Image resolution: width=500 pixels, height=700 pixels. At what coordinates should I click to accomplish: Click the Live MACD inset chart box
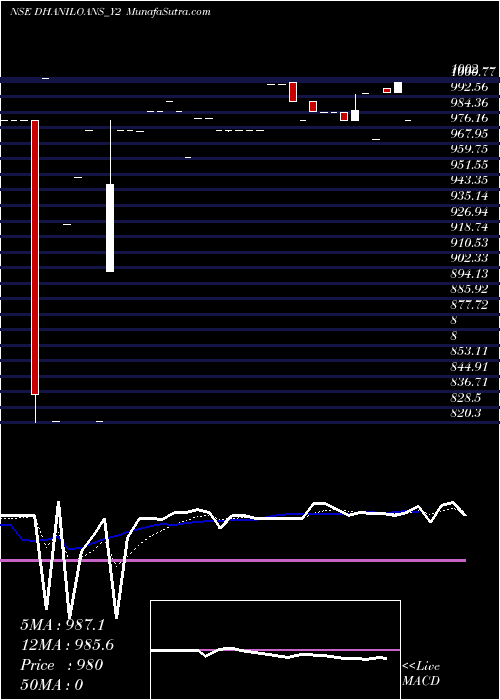275,650
